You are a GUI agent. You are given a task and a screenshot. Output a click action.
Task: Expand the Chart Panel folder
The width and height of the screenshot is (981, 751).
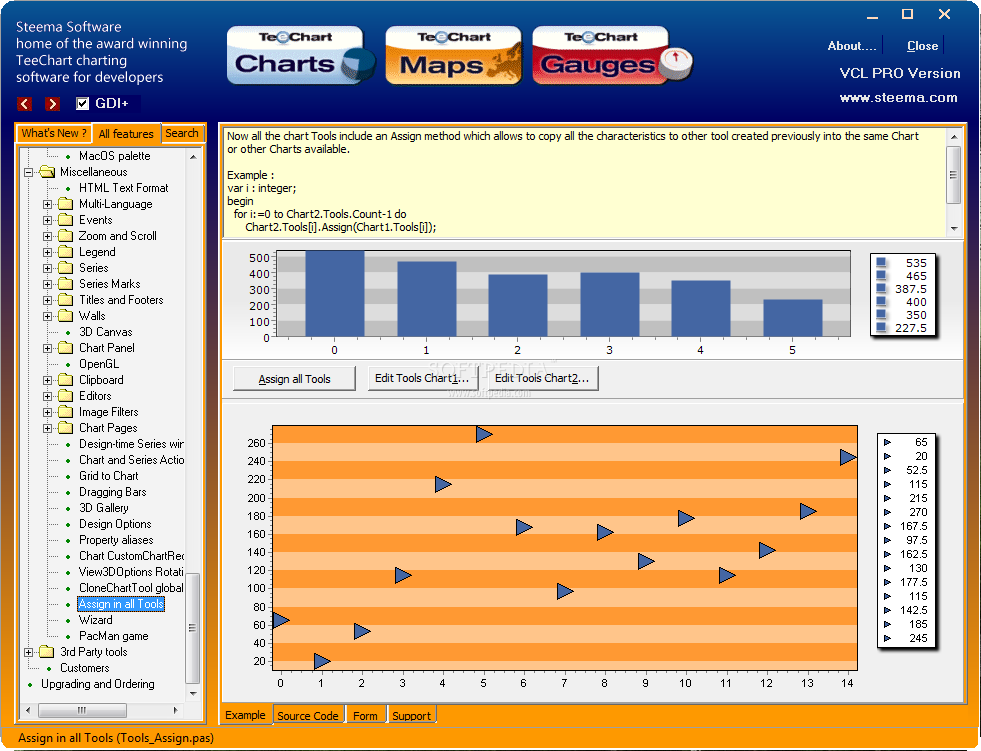[48, 348]
